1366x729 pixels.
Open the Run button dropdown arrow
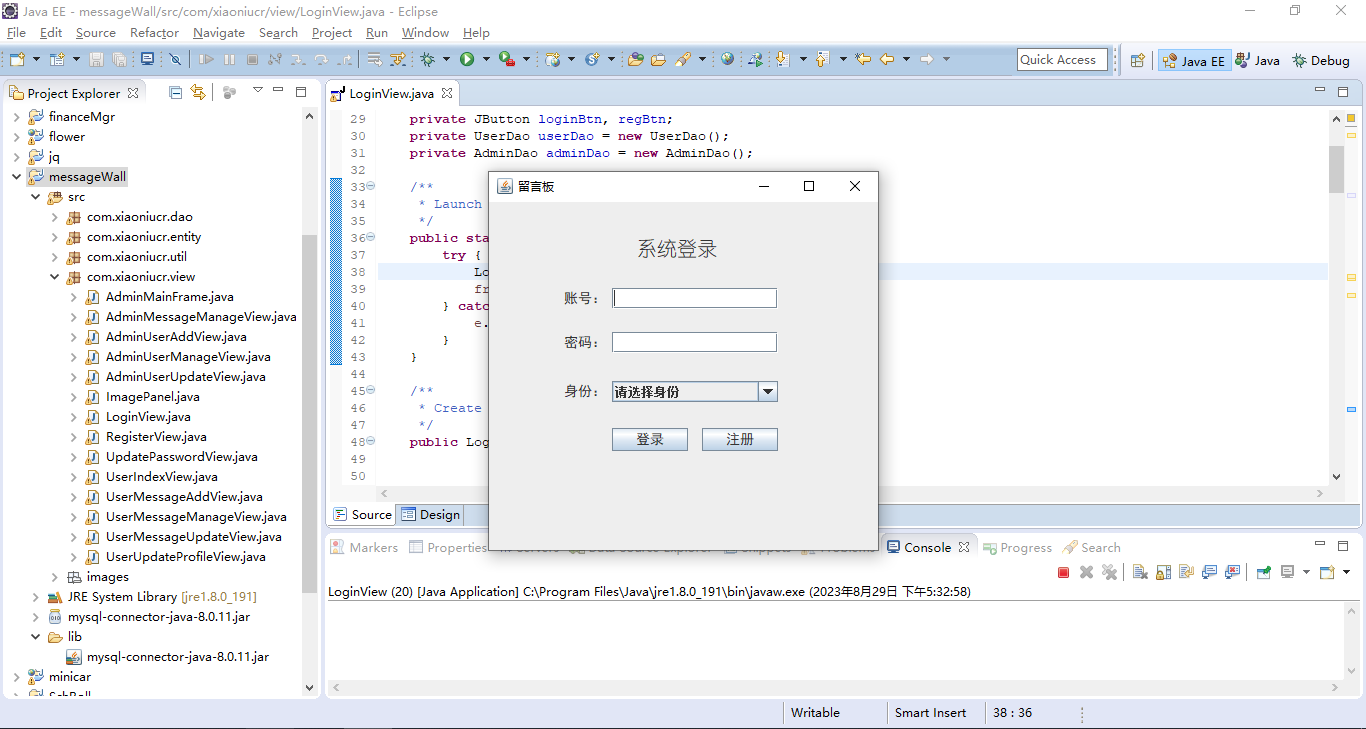(x=487, y=59)
